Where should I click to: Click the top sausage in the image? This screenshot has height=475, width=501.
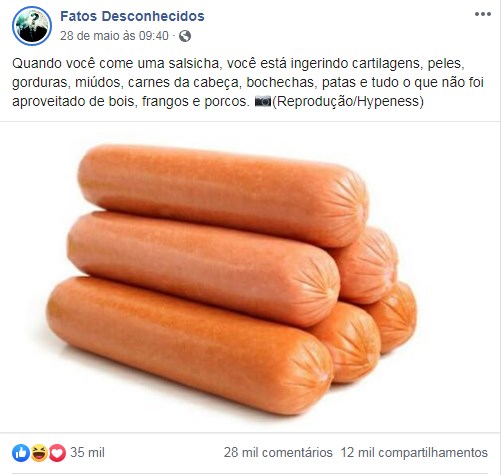[x=223, y=195]
